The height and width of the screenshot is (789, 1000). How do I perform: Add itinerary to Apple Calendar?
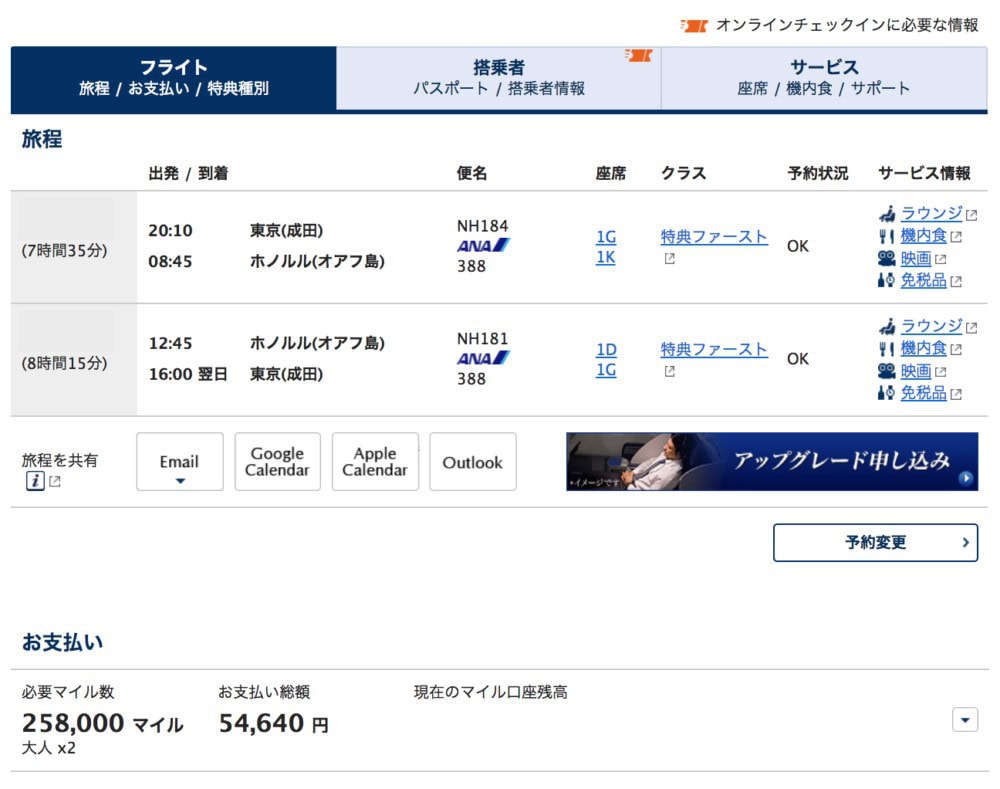click(375, 462)
